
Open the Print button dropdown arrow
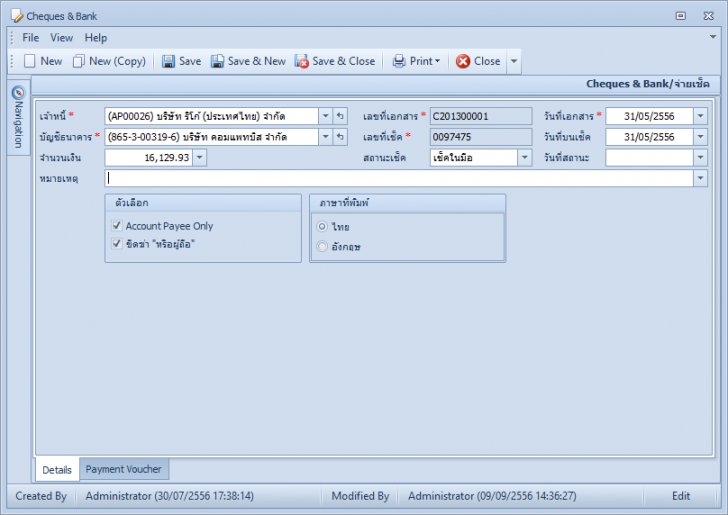click(x=437, y=61)
